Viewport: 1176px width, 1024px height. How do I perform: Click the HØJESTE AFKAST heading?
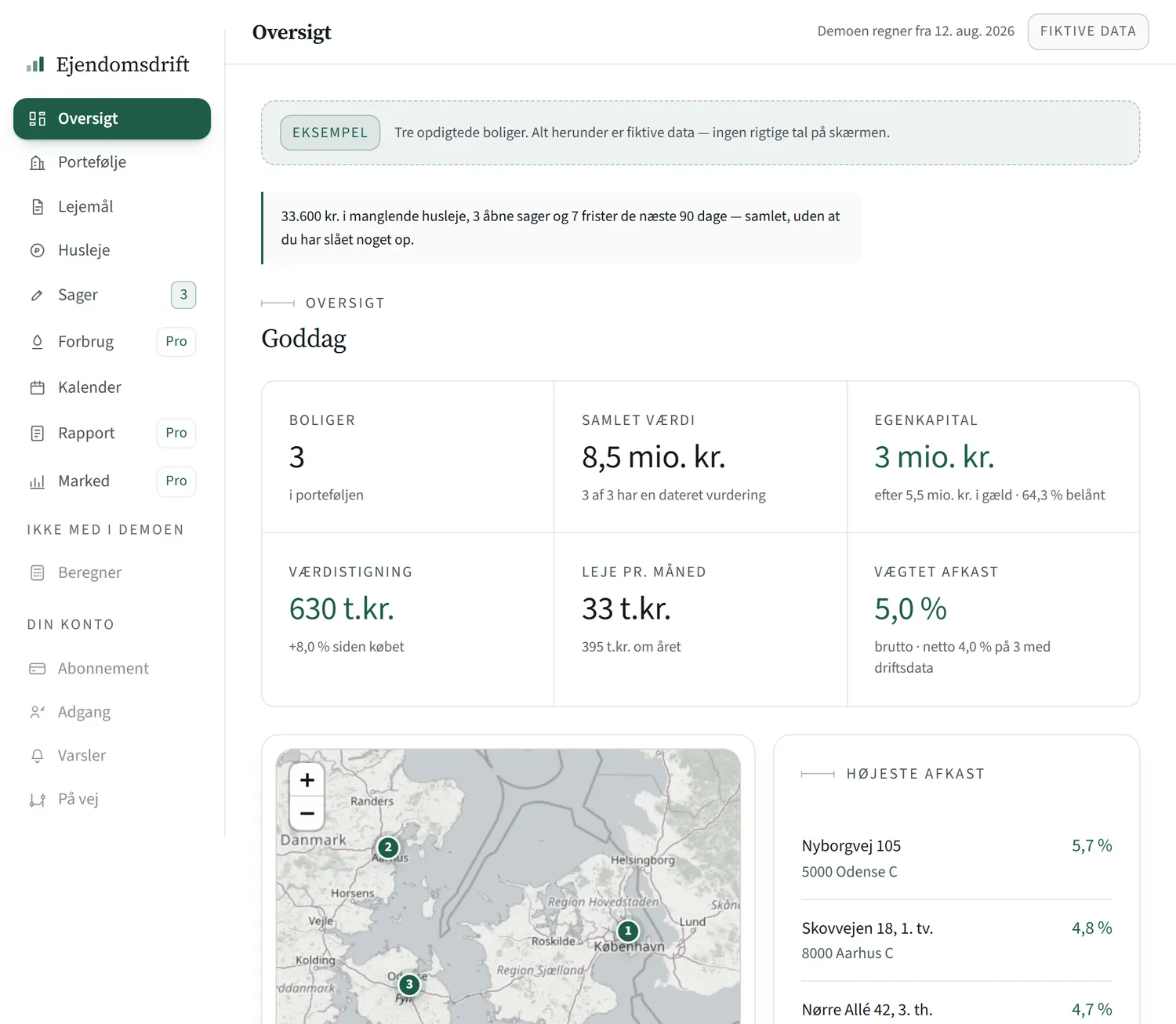916,774
